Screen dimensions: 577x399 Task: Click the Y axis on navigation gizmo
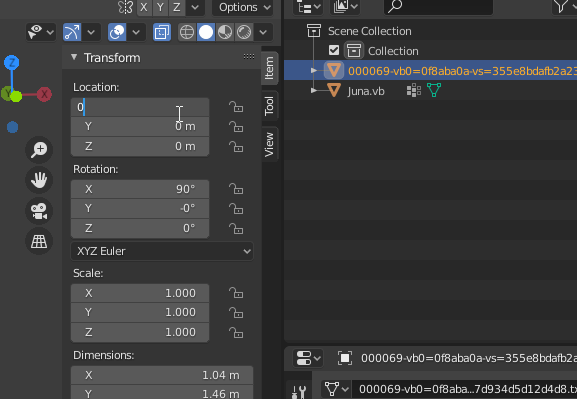tap(8, 93)
